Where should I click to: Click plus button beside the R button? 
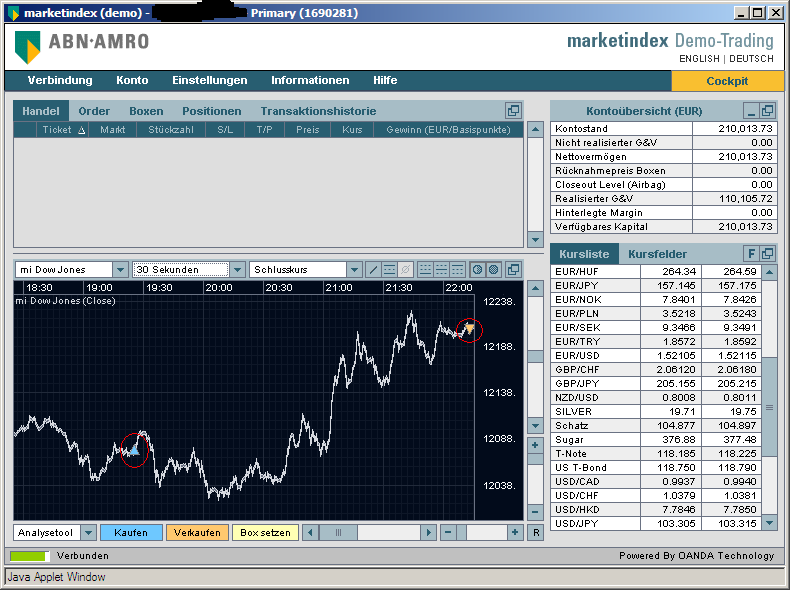515,532
